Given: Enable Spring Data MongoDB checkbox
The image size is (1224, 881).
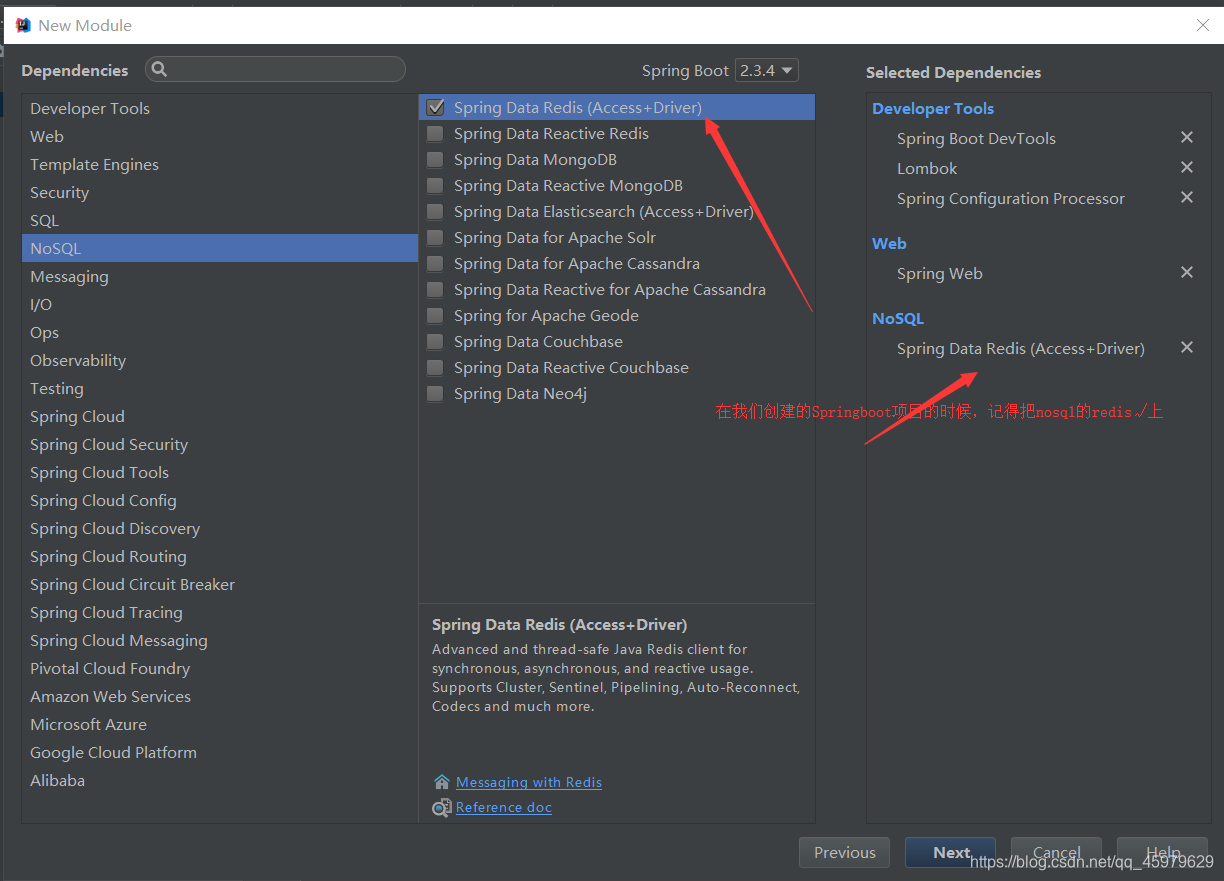Looking at the screenshot, I should coord(435,159).
